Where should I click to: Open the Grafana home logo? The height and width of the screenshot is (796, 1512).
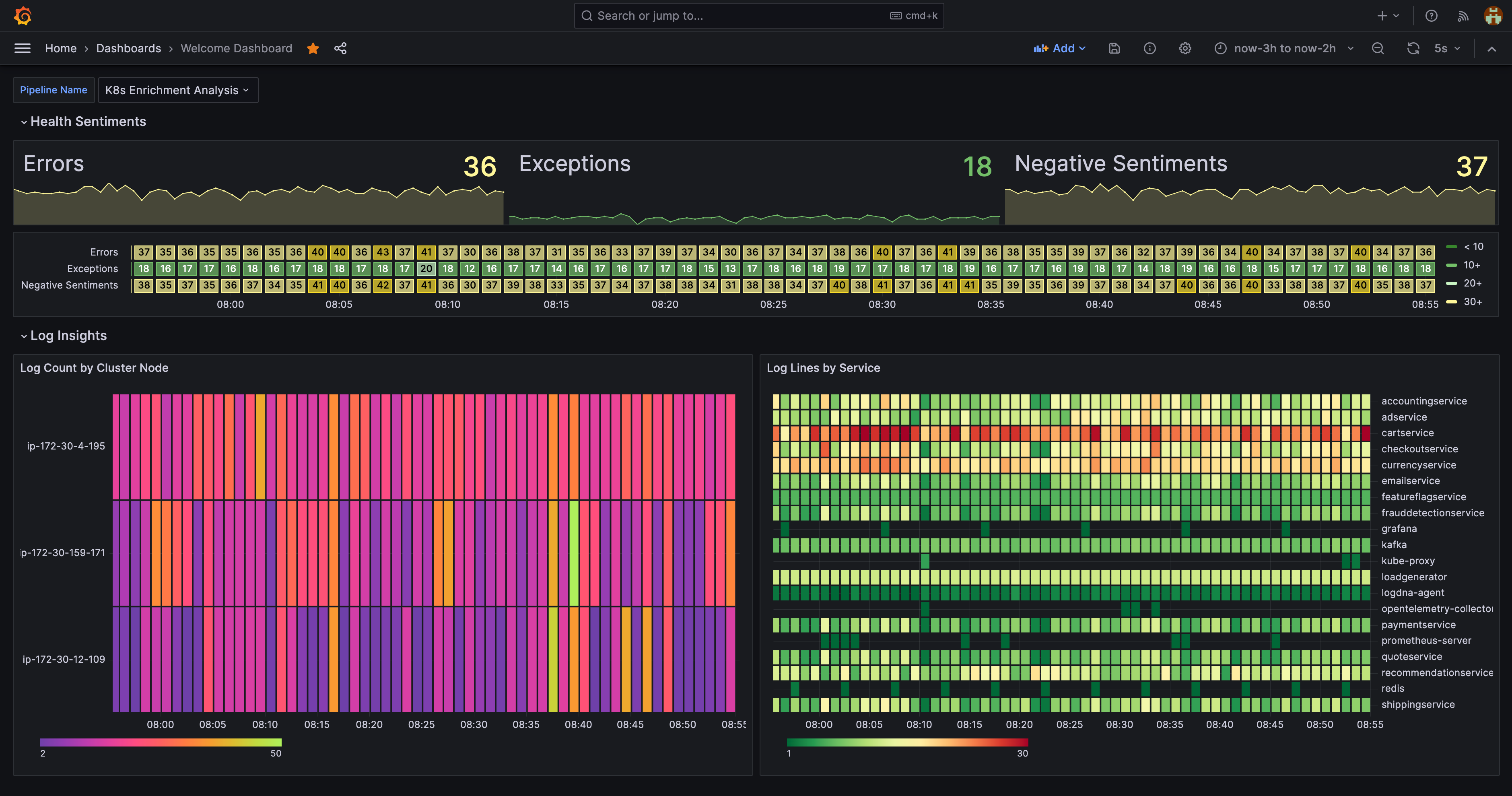[x=22, y=16]
